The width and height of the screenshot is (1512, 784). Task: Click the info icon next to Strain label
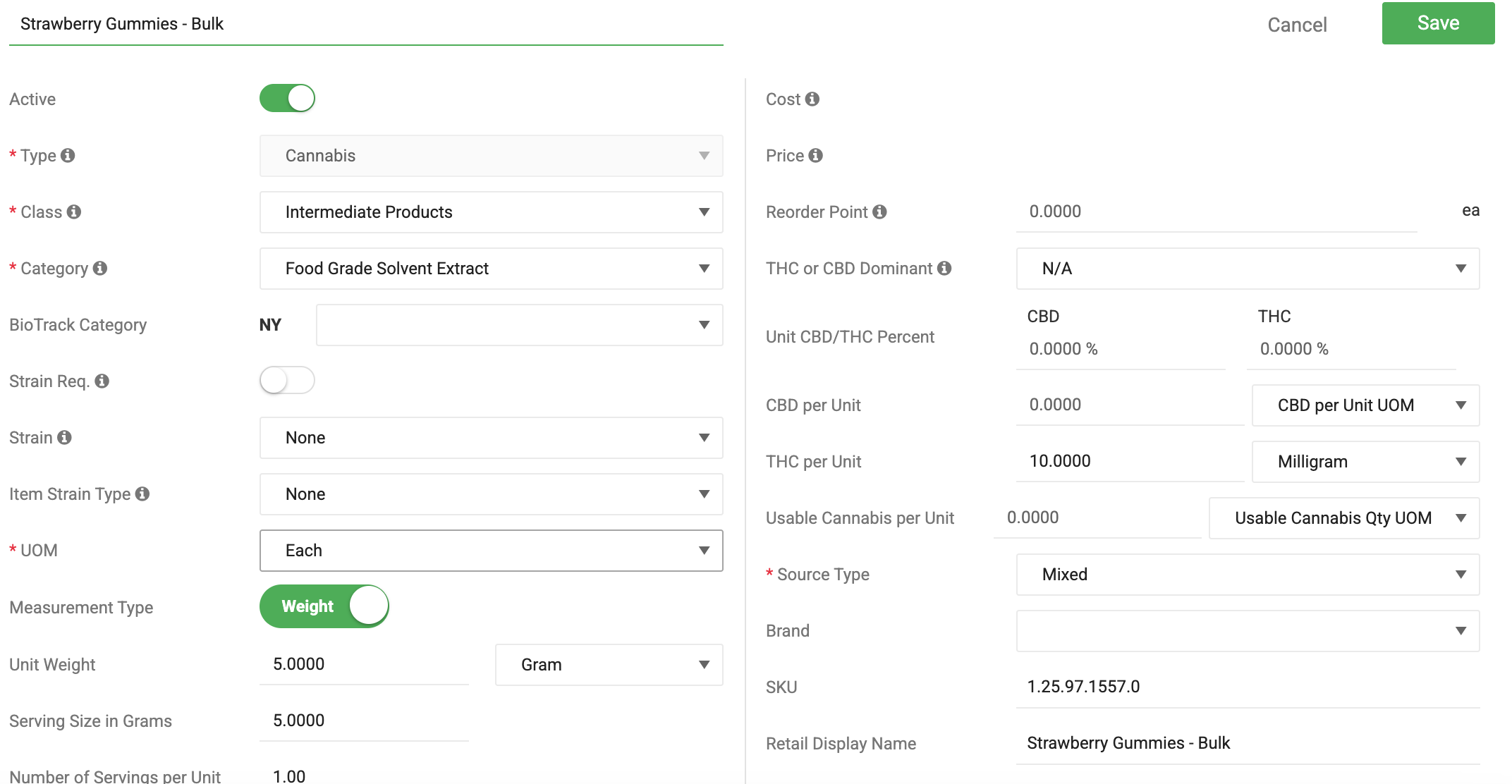[x=65, y=437]
